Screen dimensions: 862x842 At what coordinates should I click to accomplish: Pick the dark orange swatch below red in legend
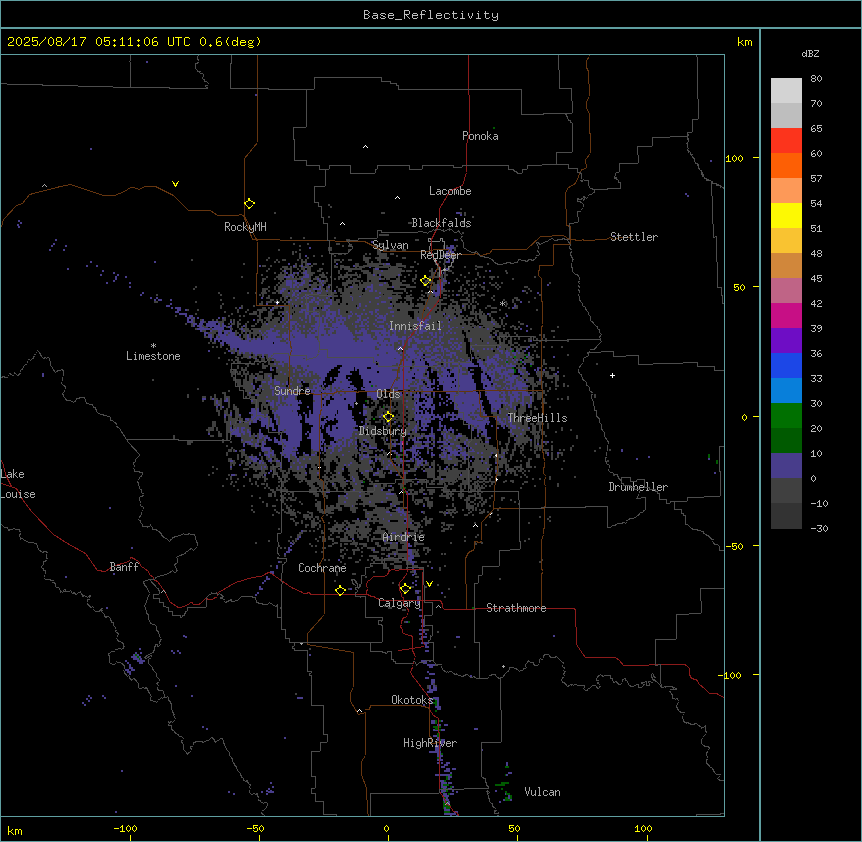pos(786,165)
